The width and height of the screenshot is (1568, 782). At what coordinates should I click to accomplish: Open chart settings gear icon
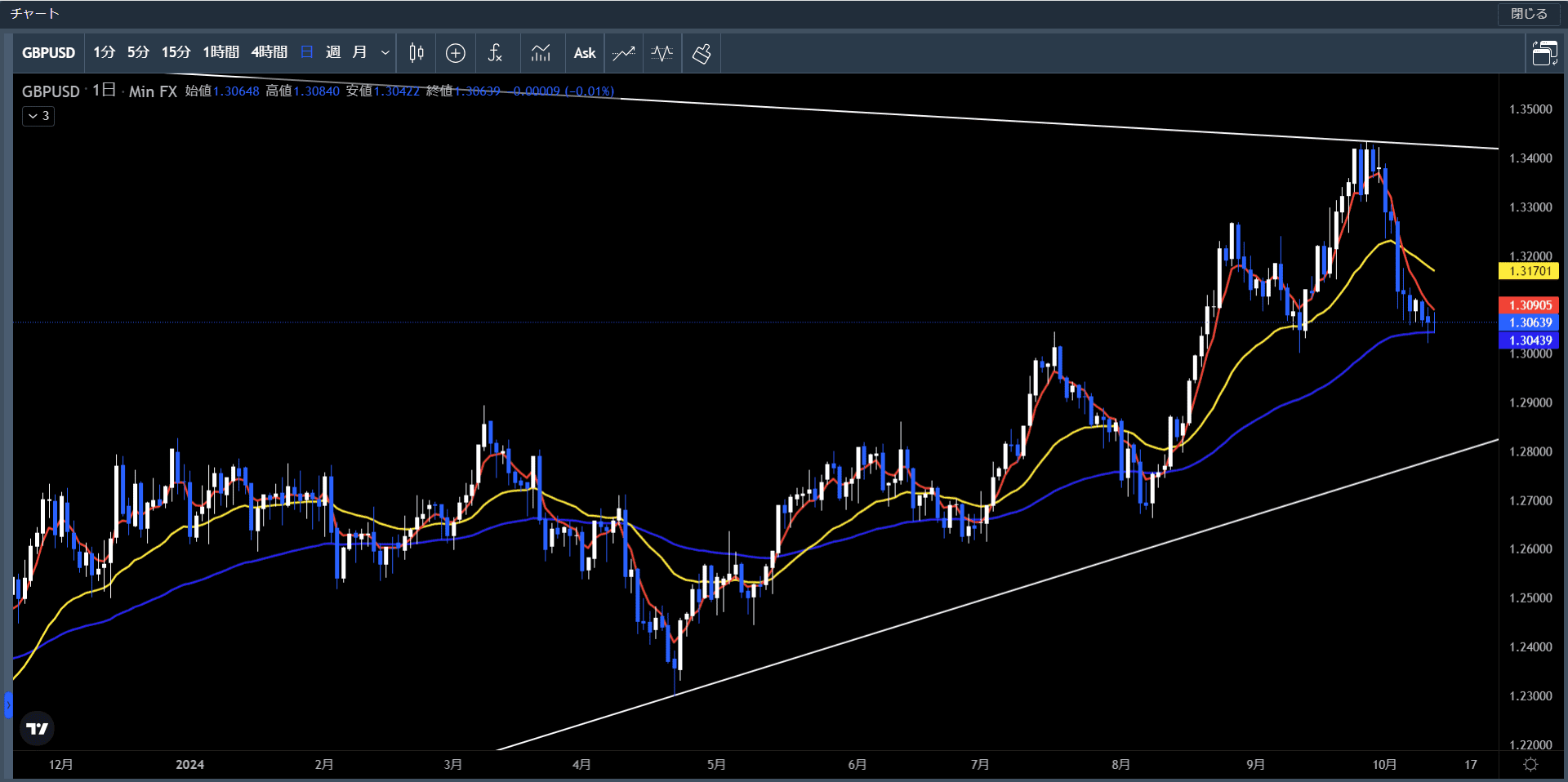(x=1530, y=765)
